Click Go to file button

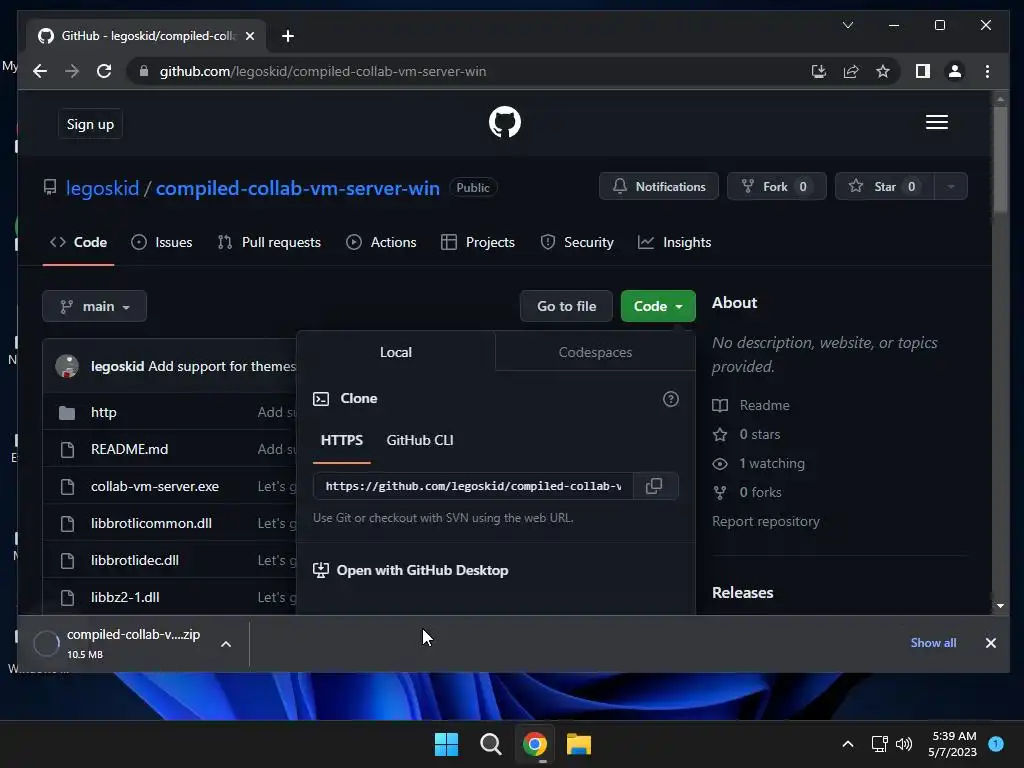point(566,306)
